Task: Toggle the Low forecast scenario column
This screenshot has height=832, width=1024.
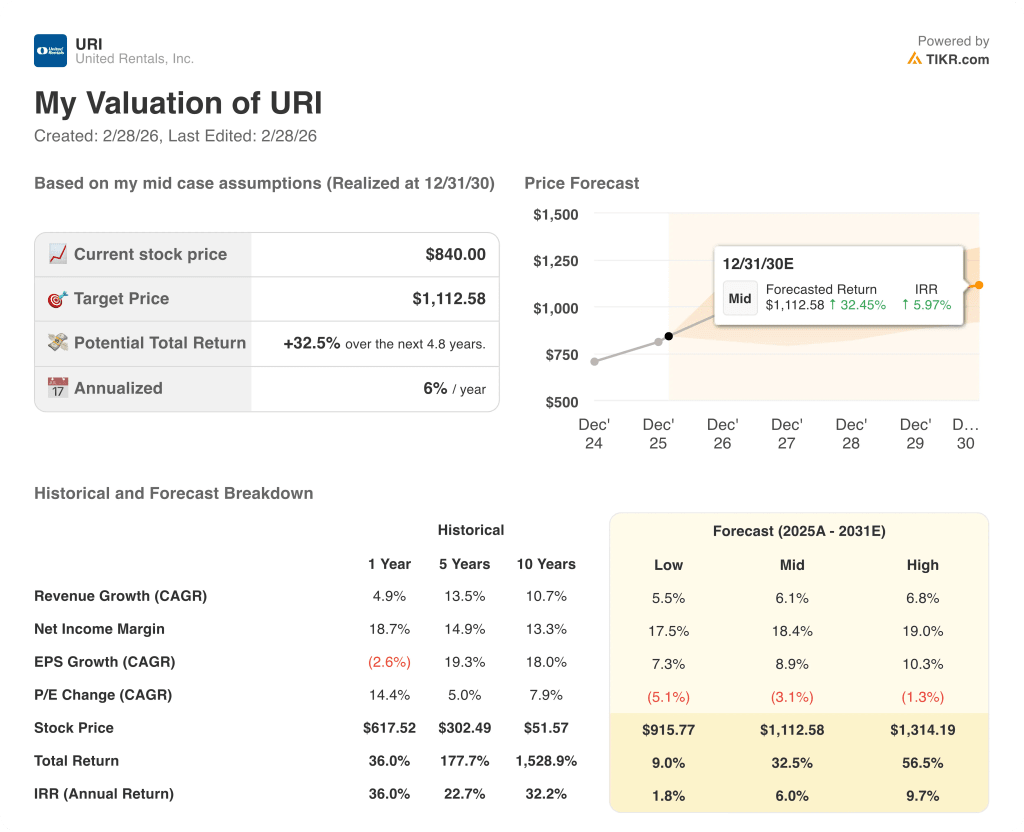Action: [x=668, y=565]
